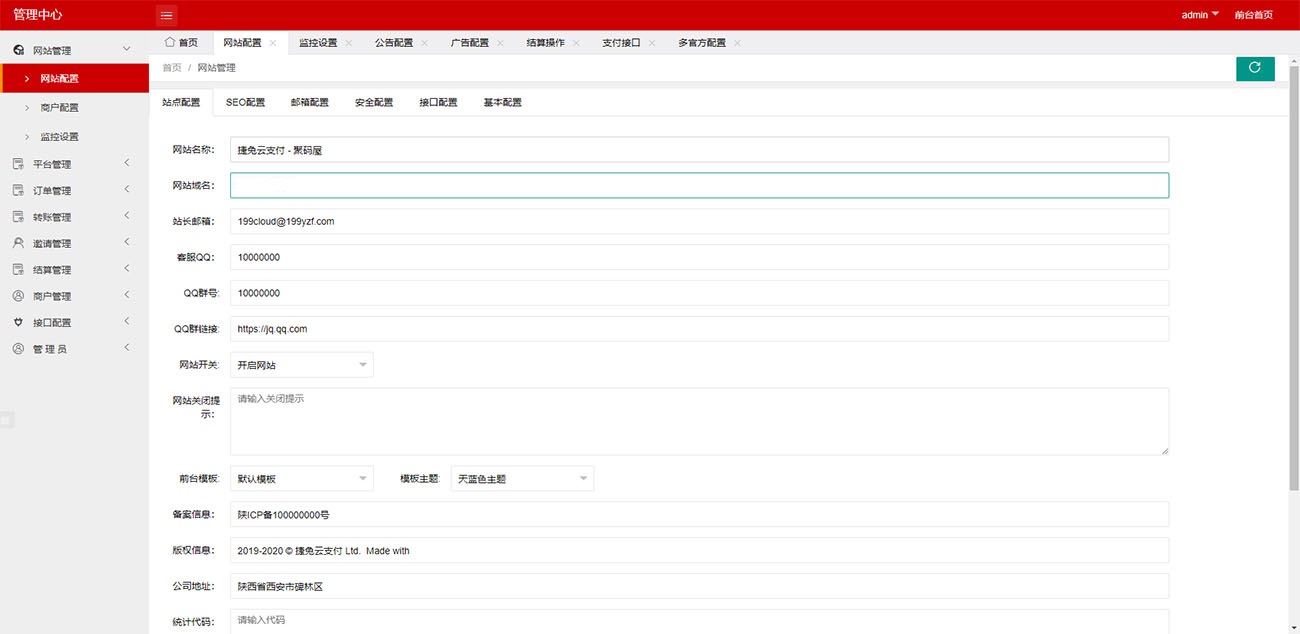The image size is (1300, 634).
Task: Click the green refresh button
Action: click(x=1255, y=68)
